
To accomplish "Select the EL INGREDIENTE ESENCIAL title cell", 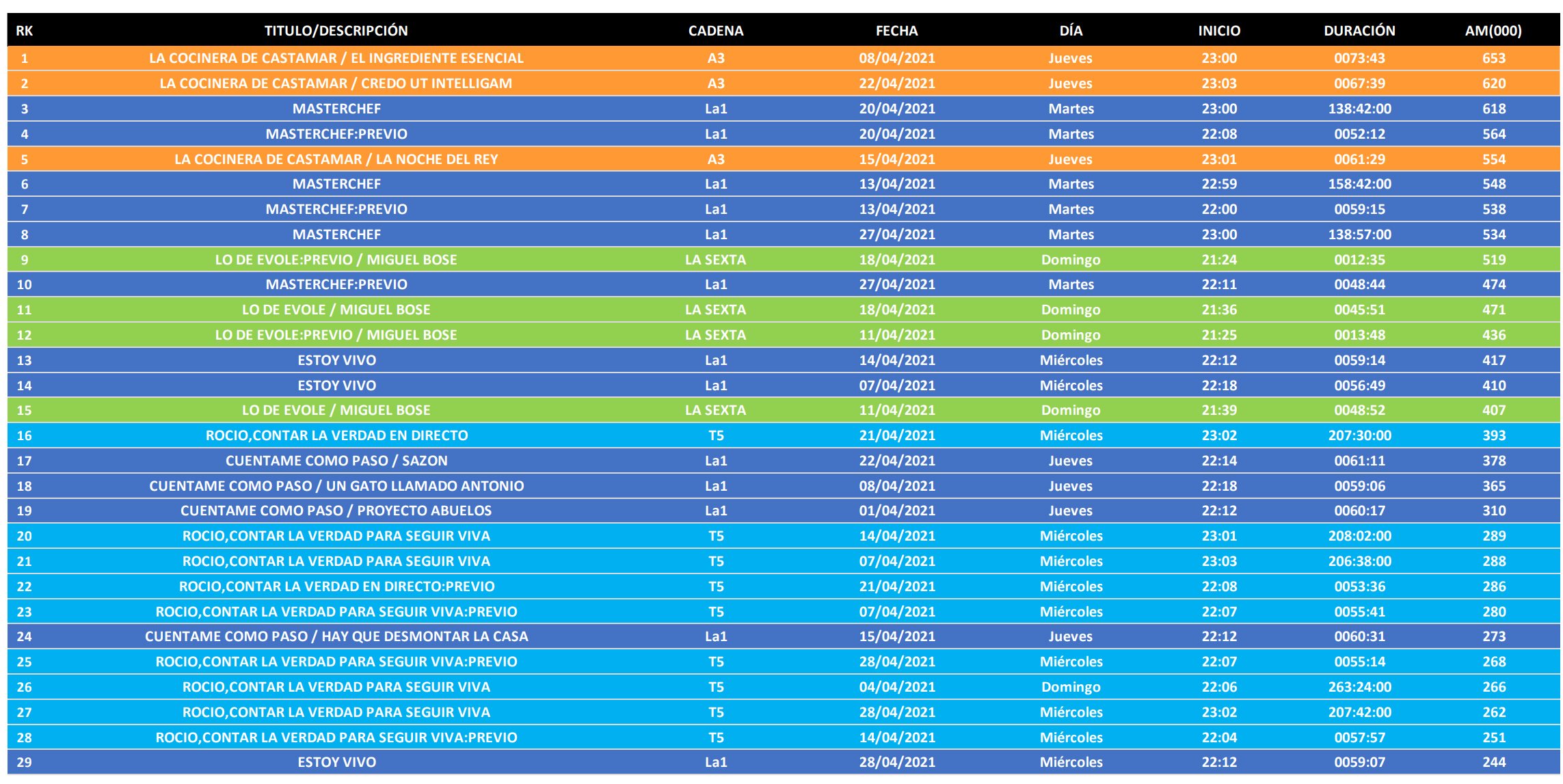I will coord(336,58).
